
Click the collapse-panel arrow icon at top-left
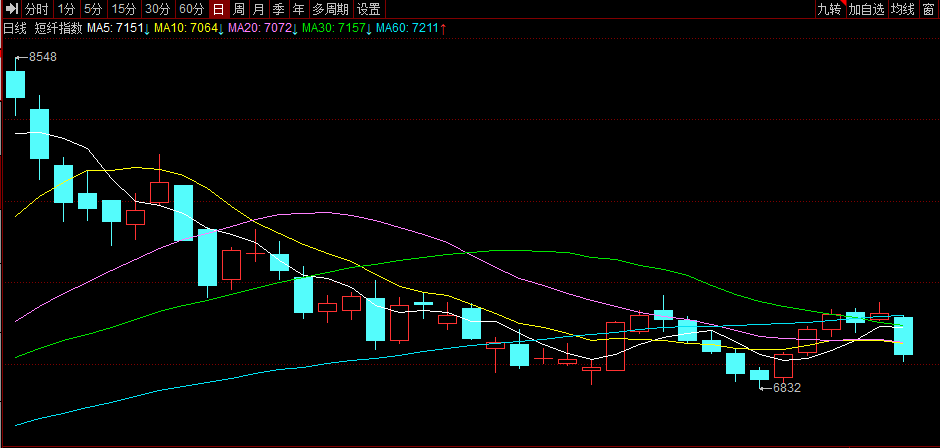click(x=12, y=9)
